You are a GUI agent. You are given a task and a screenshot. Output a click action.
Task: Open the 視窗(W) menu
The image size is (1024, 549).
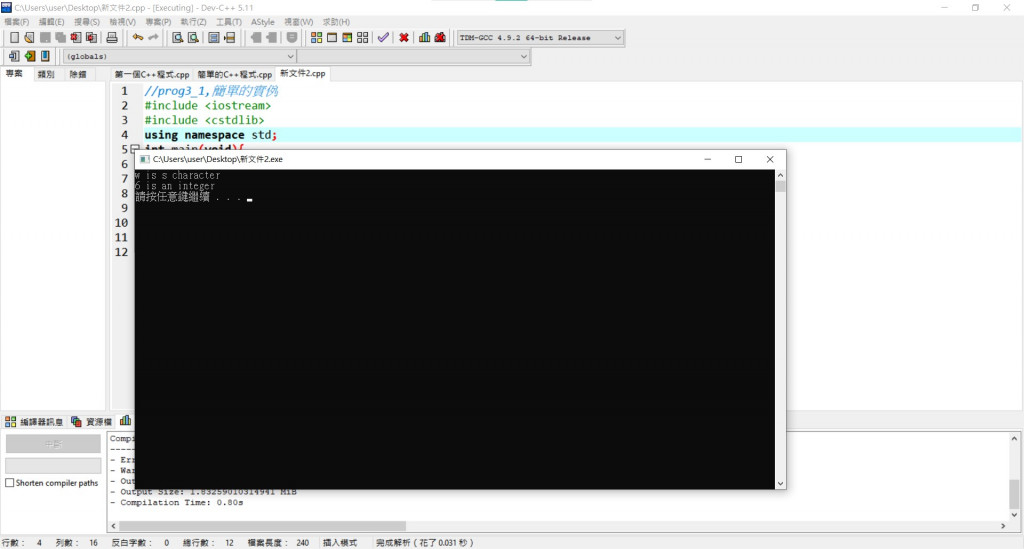pyautogui.click(x=298, y=22)
